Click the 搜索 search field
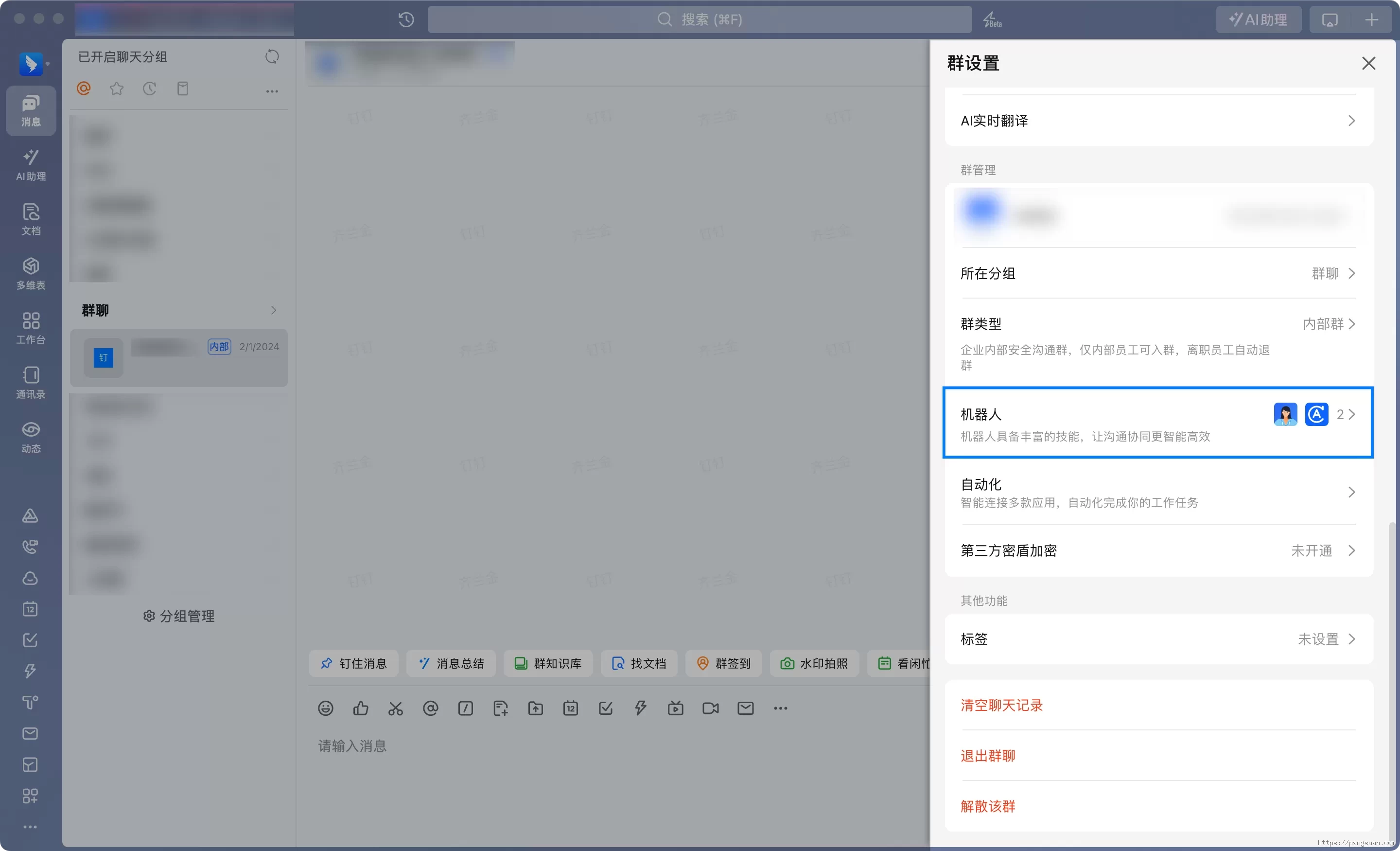The image size is (1400, 851). 700,19
